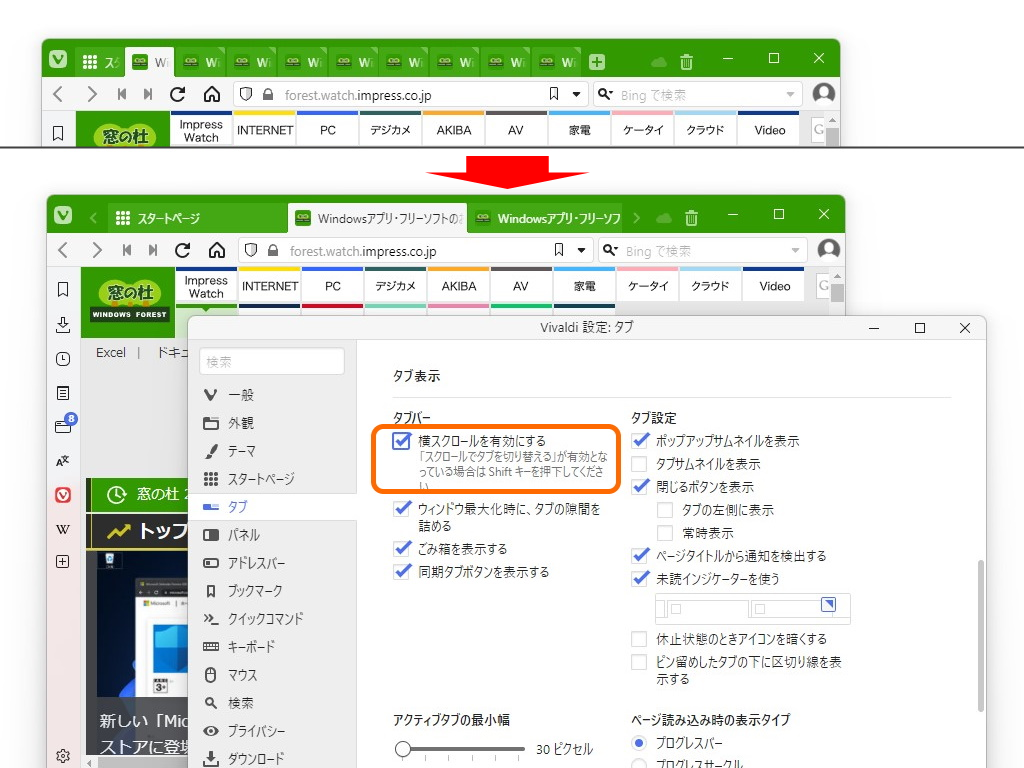Open the AKIBA section on Impress Watch
Screen dimensions: 1024x768
pos(458,285)
